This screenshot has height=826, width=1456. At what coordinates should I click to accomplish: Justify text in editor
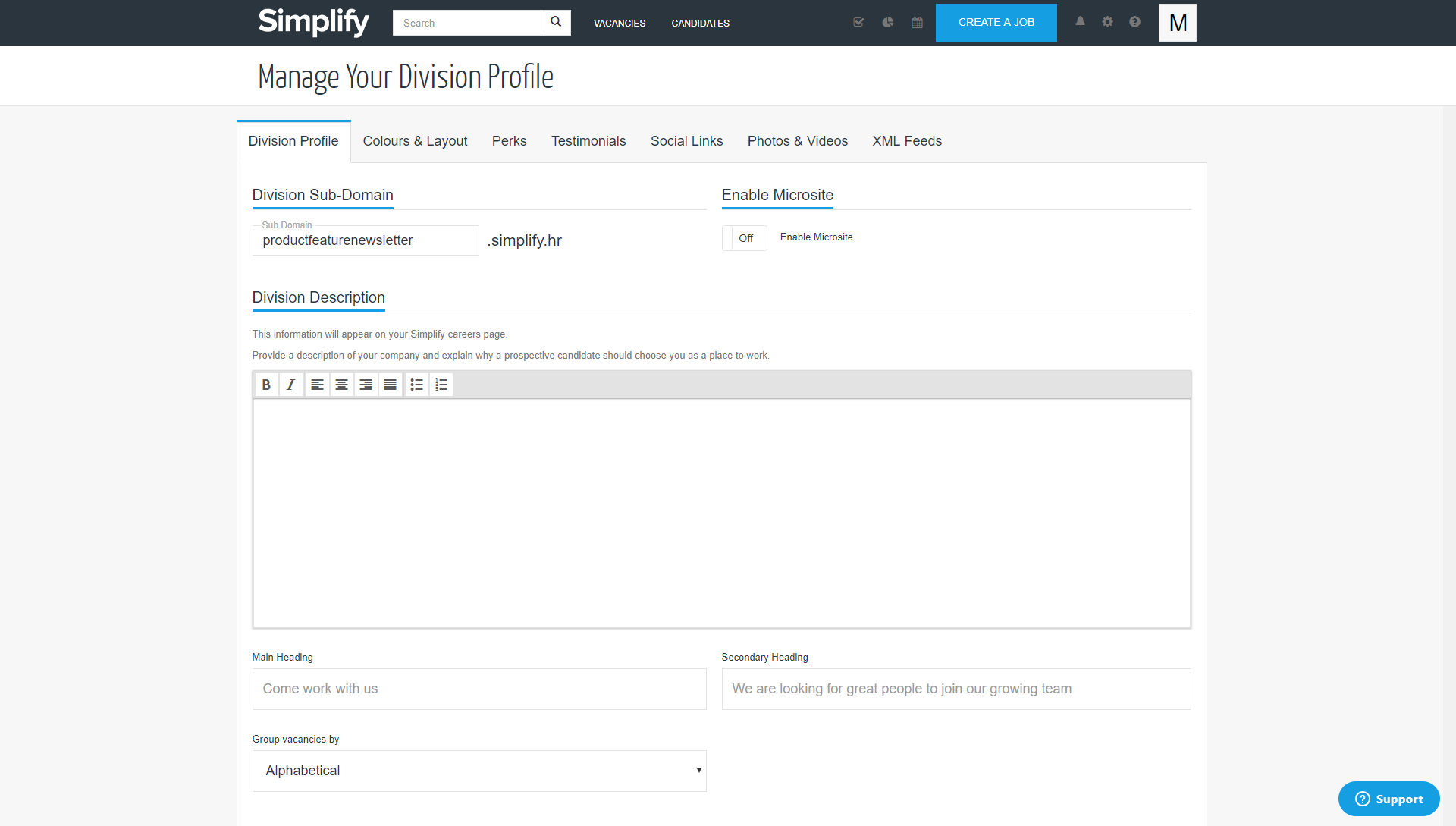click(391, 385)
